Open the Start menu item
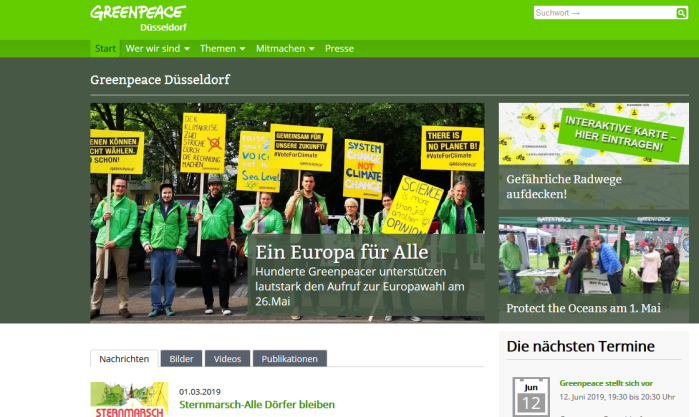 click(x=105, y=48)
